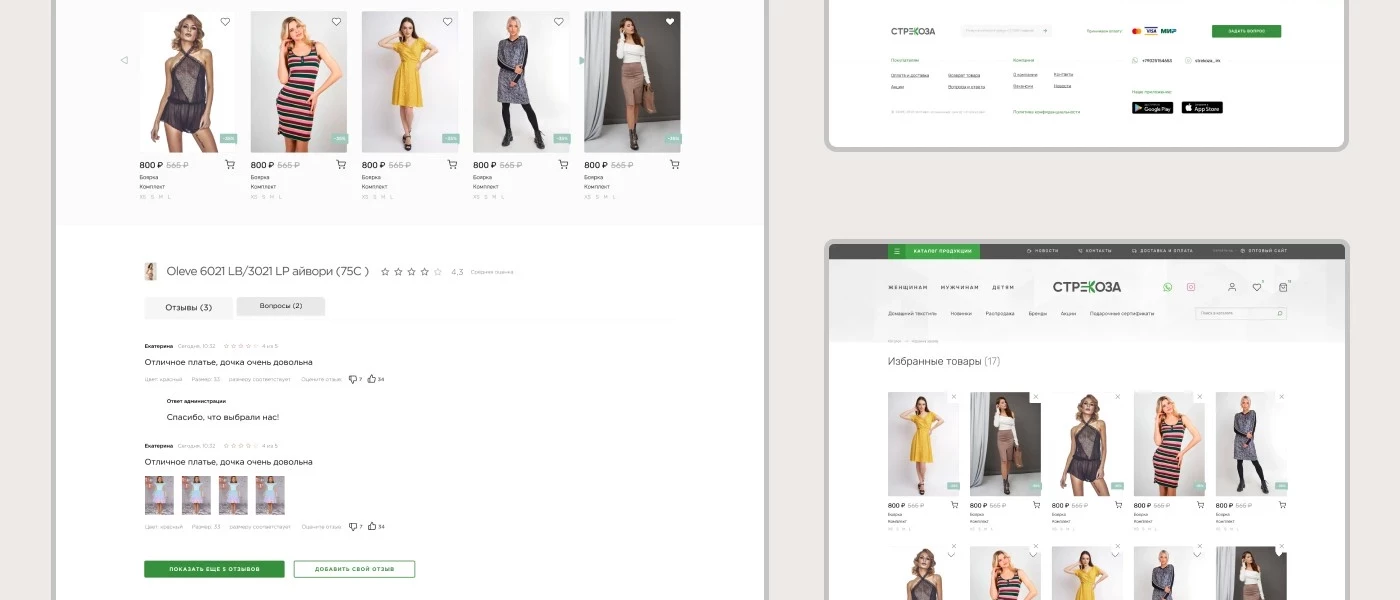This screenshot has width=1400, height=600.
Task: Toggle heart on the striped dress card
Action: click(x=336, y=21)
